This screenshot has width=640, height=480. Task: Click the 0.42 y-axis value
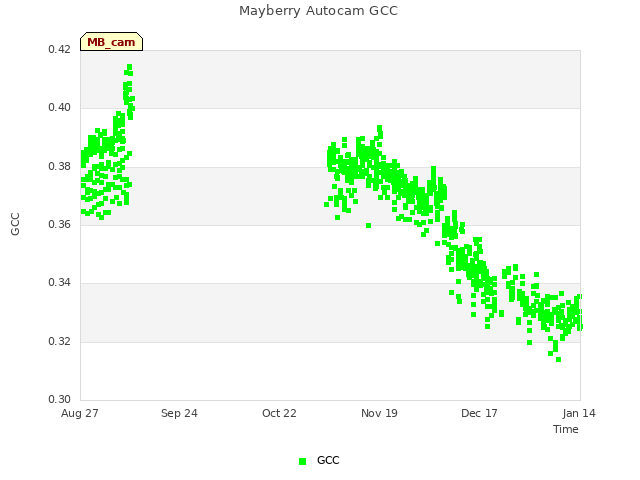pos(60,49)
